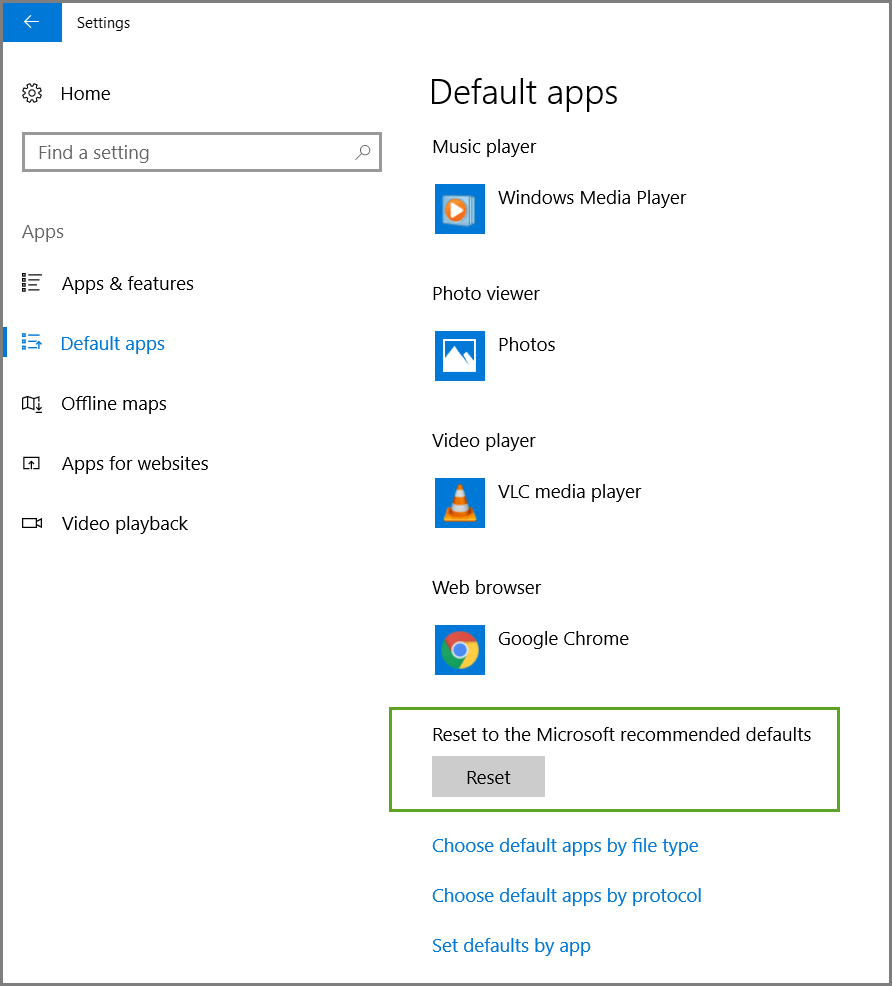Click the Windows Media Player icon
Screen dimensions: 892x986
[x=460, y=209]
